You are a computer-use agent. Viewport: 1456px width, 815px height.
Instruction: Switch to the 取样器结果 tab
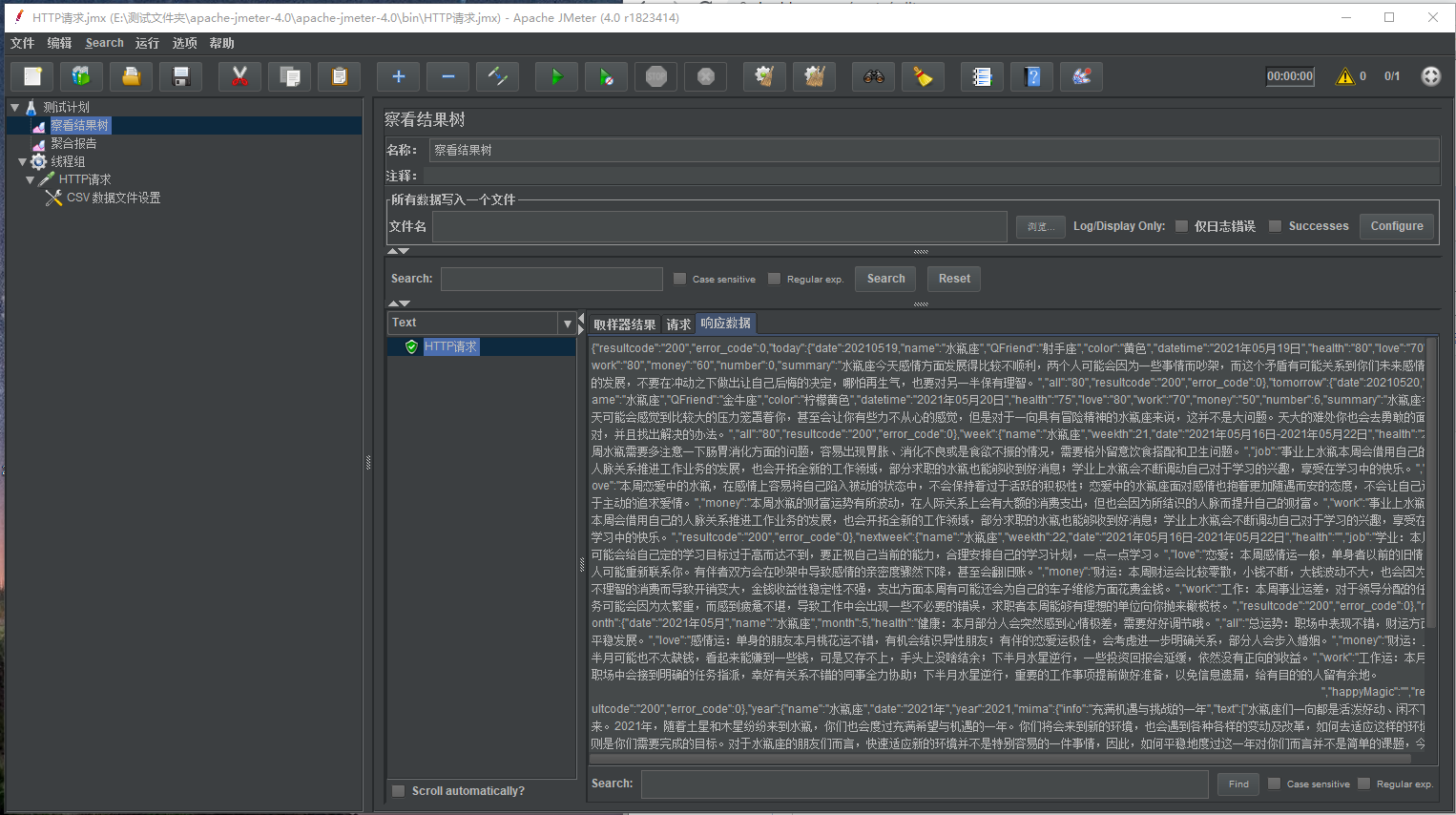[x=624, y=324]
